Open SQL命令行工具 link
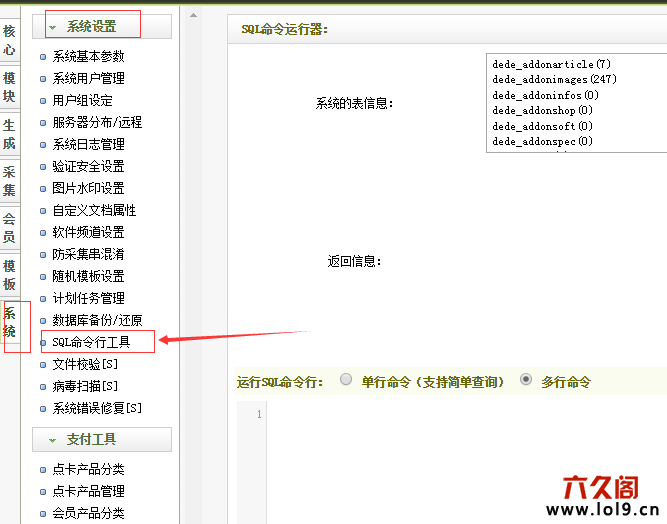667x524 pixels. tap(91, 342)
